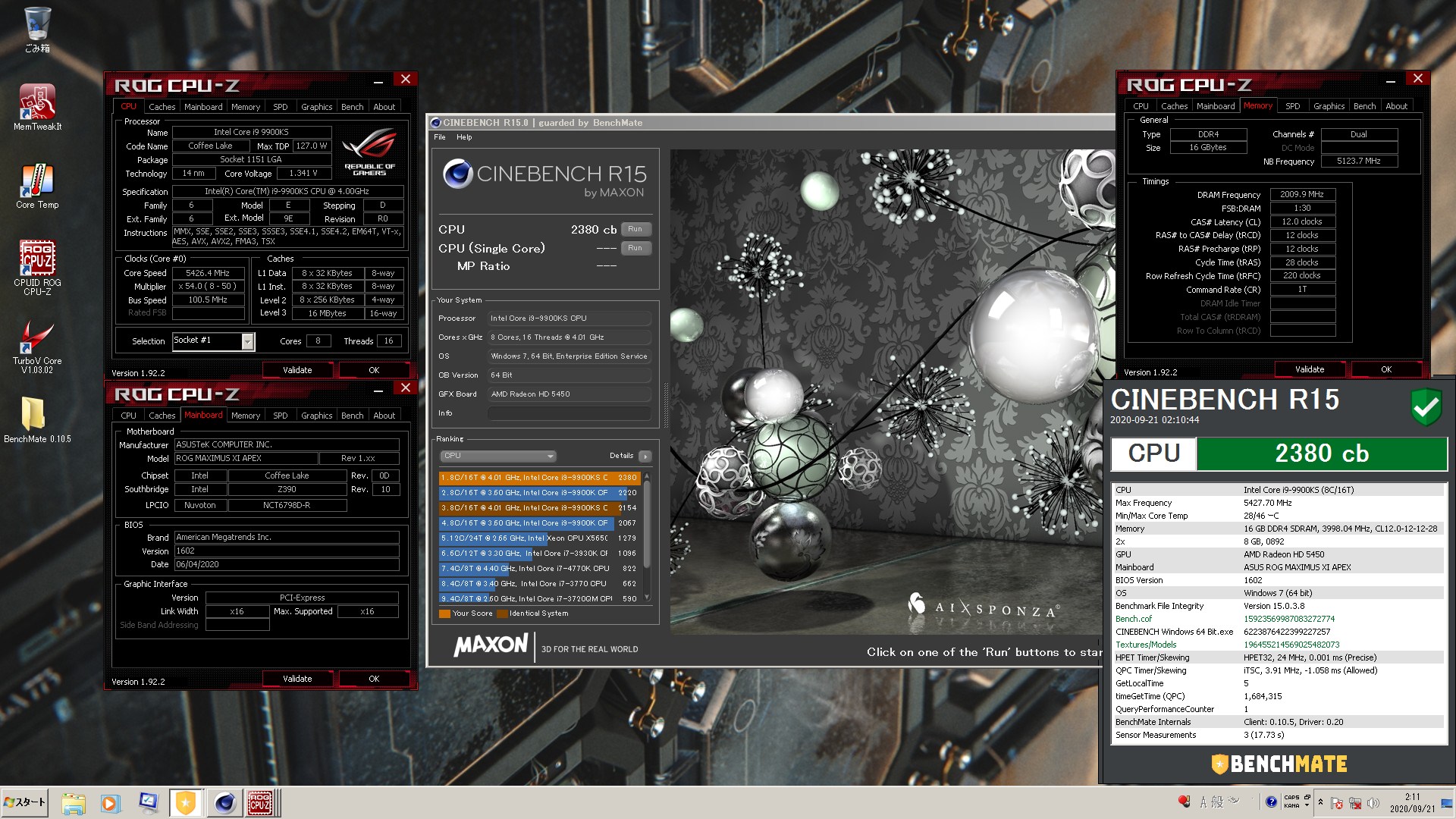Switch to Cinebench taskbar icon
The width and height of the screenshot is (1456, 819).
[224, 803]
